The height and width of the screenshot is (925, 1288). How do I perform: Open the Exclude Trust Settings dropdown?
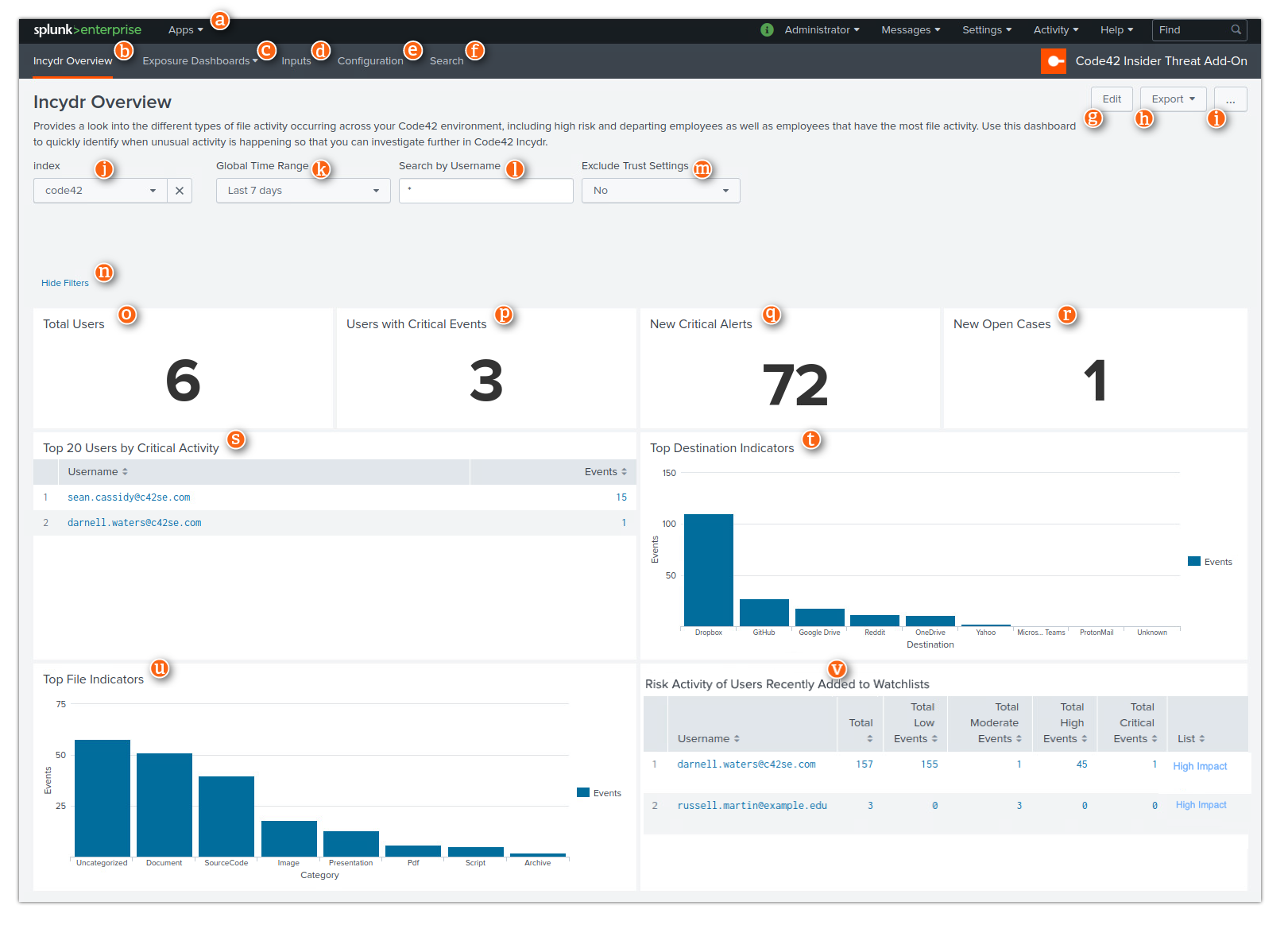[660, 190]
